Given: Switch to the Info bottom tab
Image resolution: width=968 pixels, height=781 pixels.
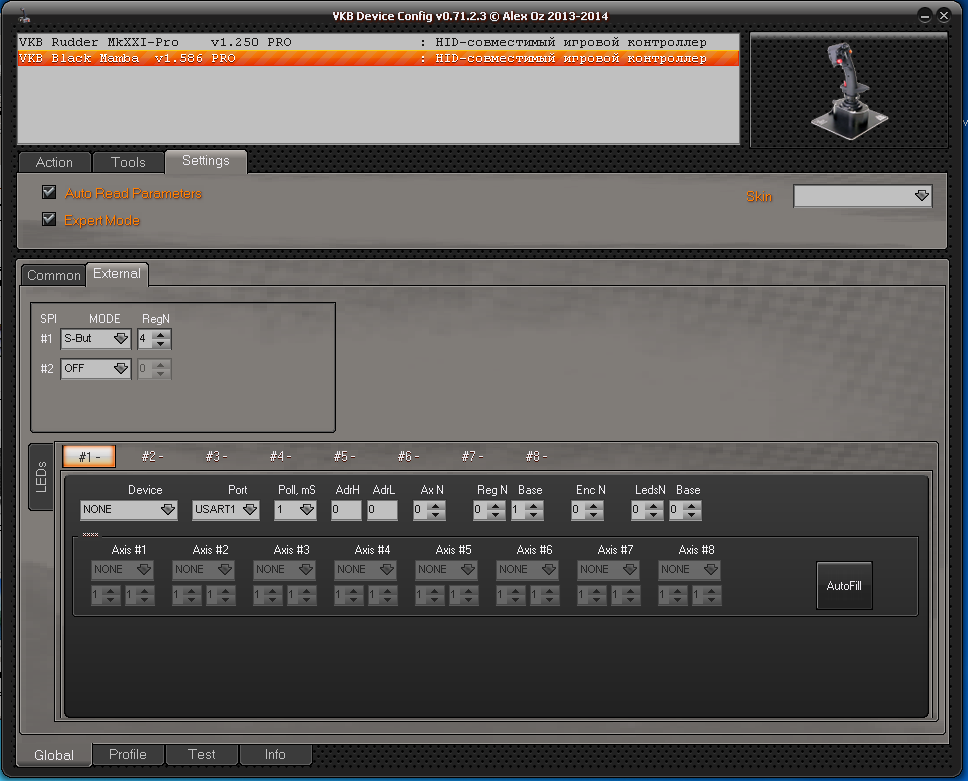Looking at the screenshot, I should coord(275,754).
